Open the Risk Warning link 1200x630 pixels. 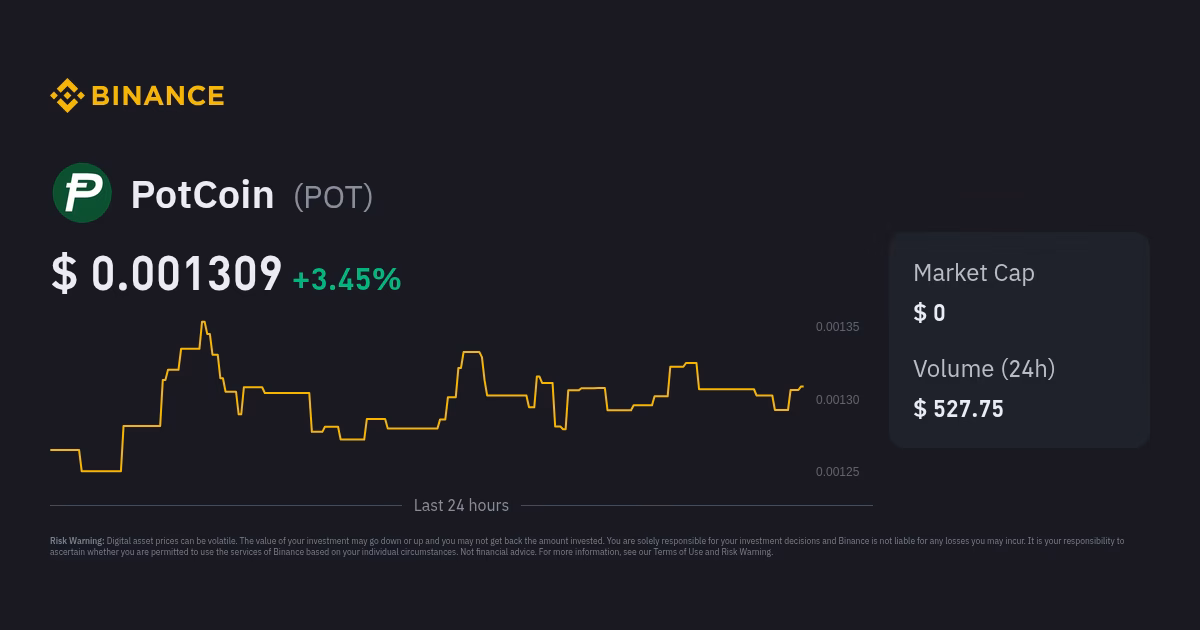click(x=744, y=551)
